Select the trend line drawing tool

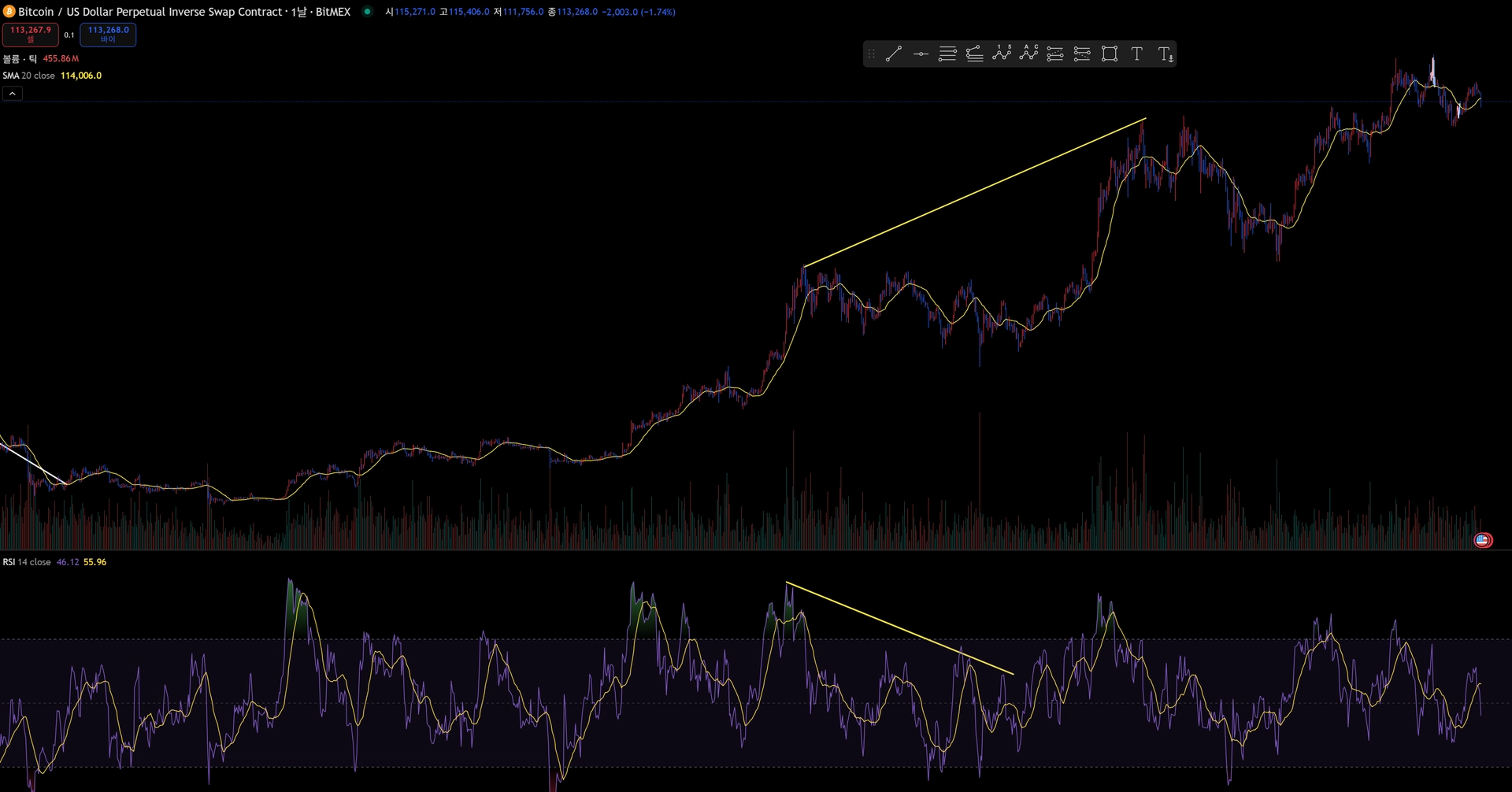[x=894, y=54]
